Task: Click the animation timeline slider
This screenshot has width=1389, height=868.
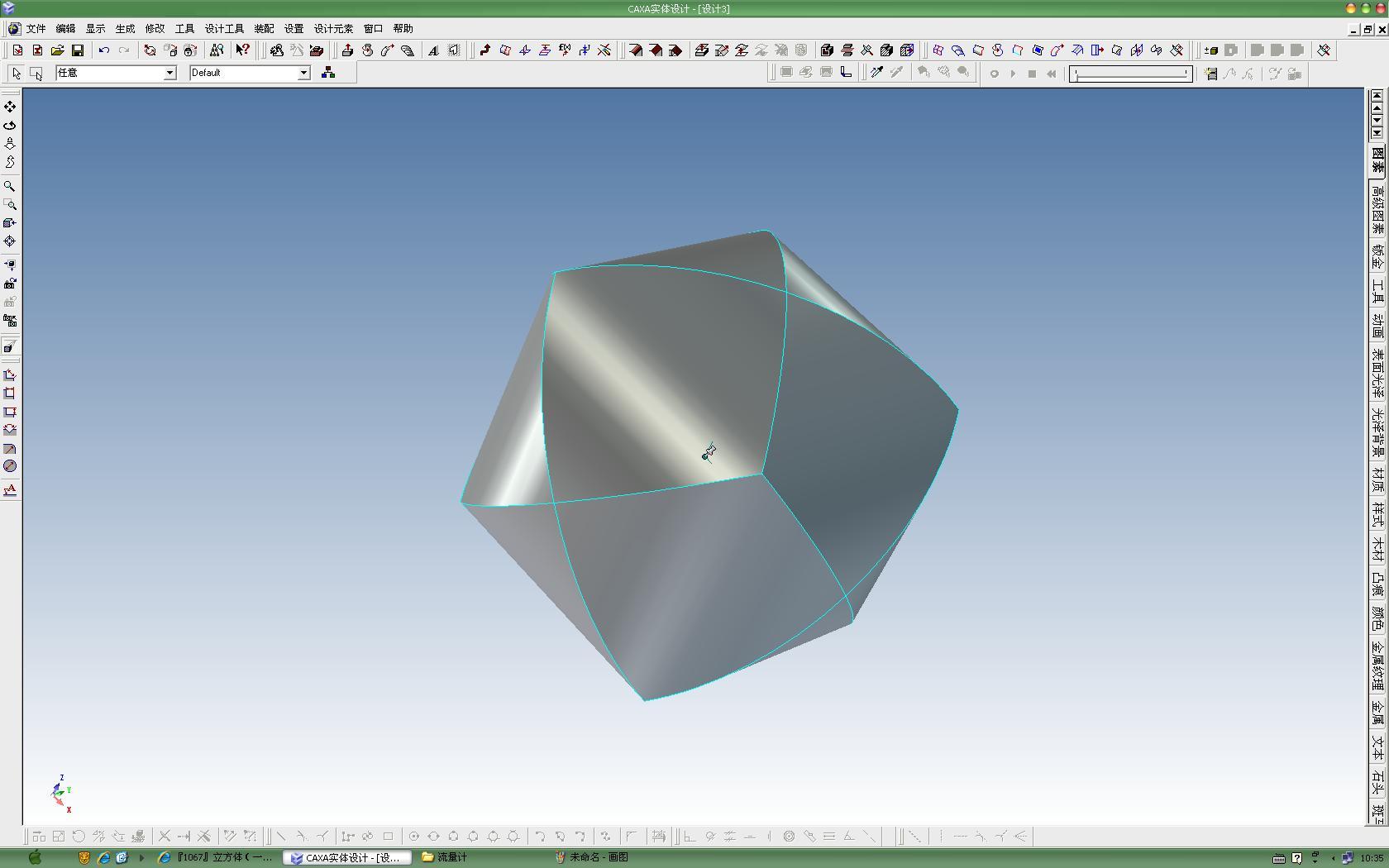Action: point(1131,74)
